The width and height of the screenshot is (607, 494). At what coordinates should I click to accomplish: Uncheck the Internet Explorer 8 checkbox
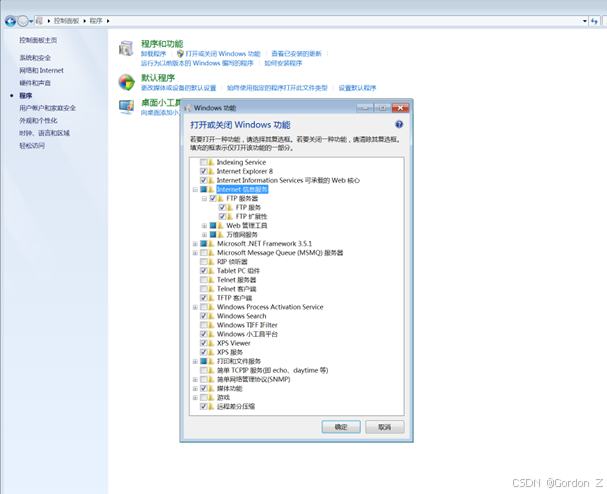point(204,171)
